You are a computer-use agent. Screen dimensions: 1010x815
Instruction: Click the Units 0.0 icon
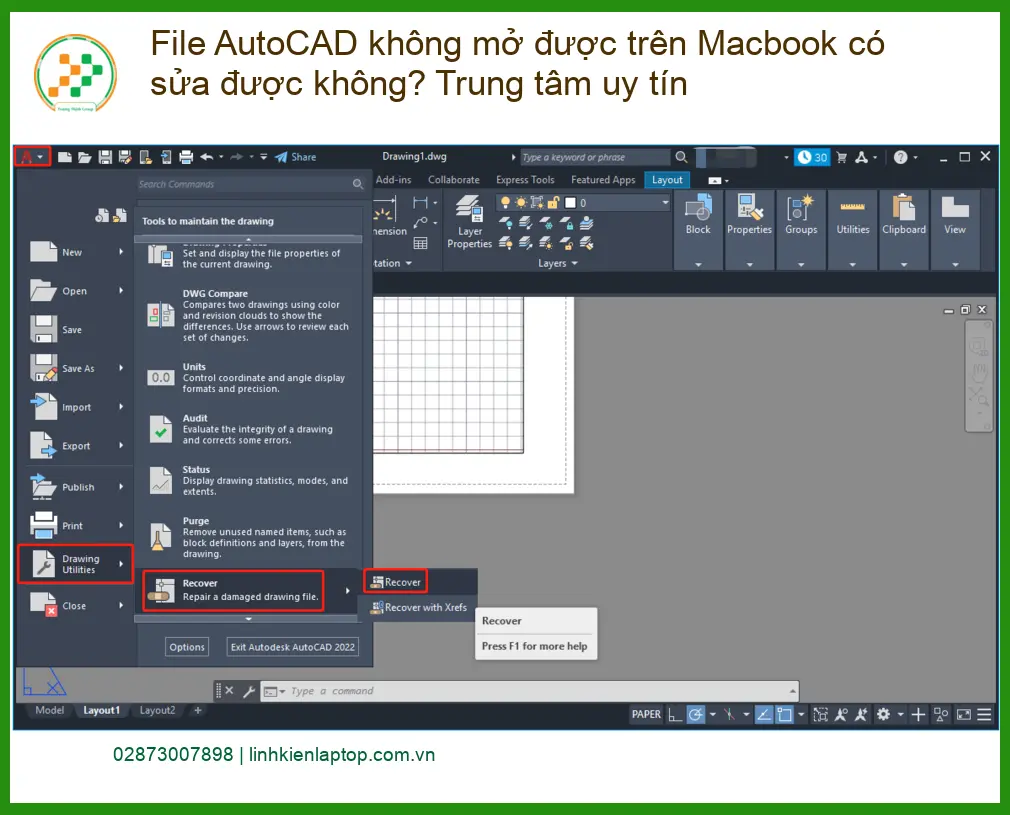point(160,378)
